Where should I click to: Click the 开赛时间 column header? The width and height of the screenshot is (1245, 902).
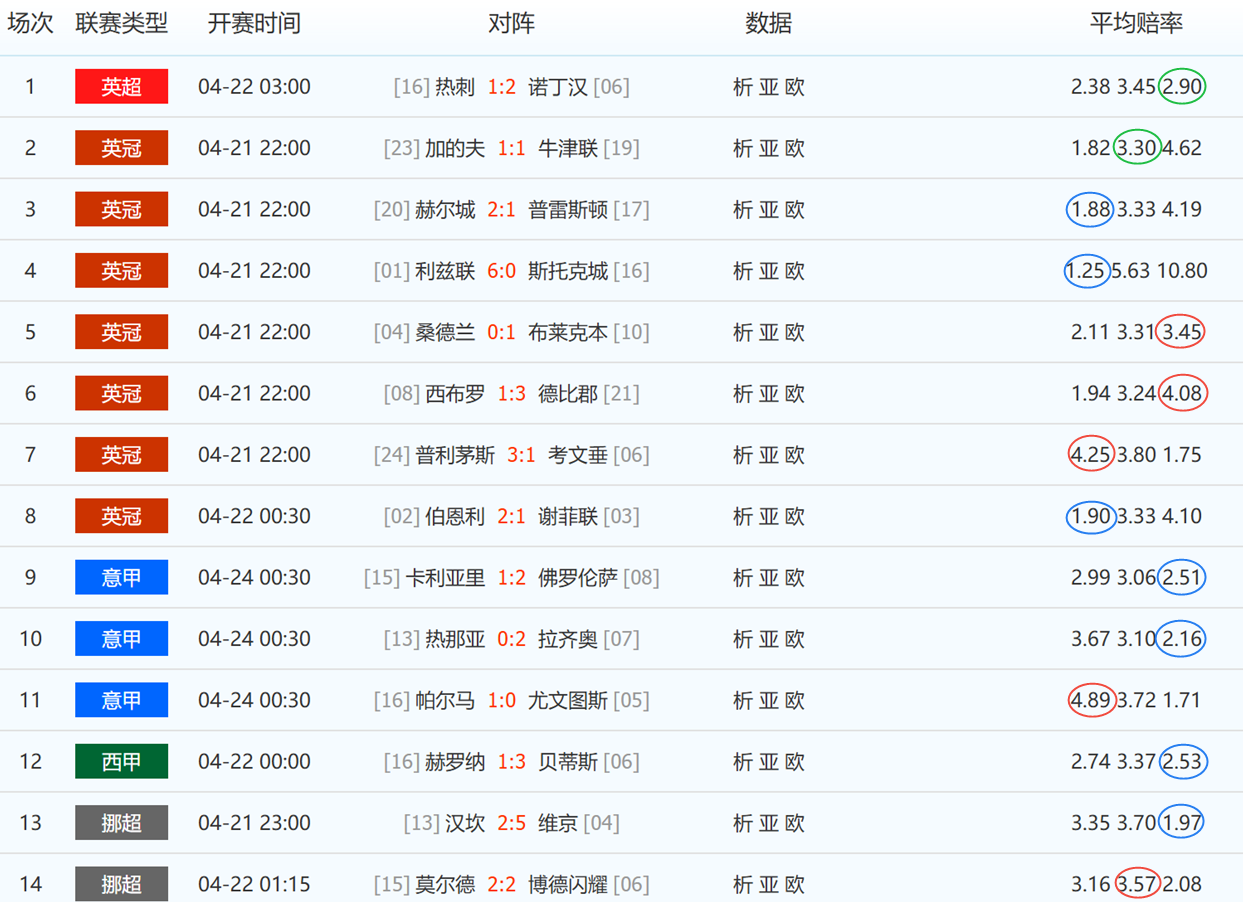(254, 24)
